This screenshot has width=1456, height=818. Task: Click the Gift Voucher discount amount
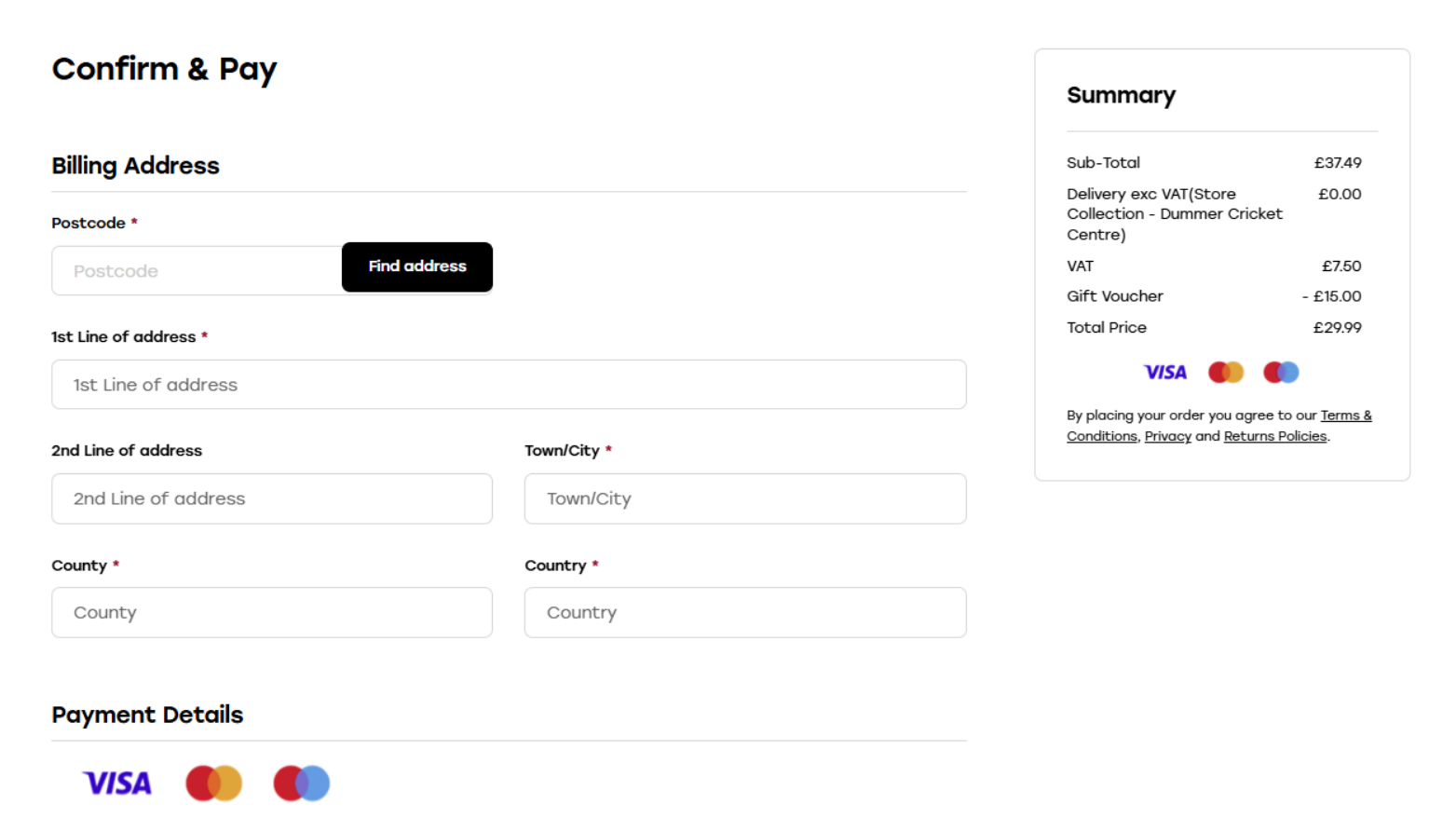click(1332, 296)
